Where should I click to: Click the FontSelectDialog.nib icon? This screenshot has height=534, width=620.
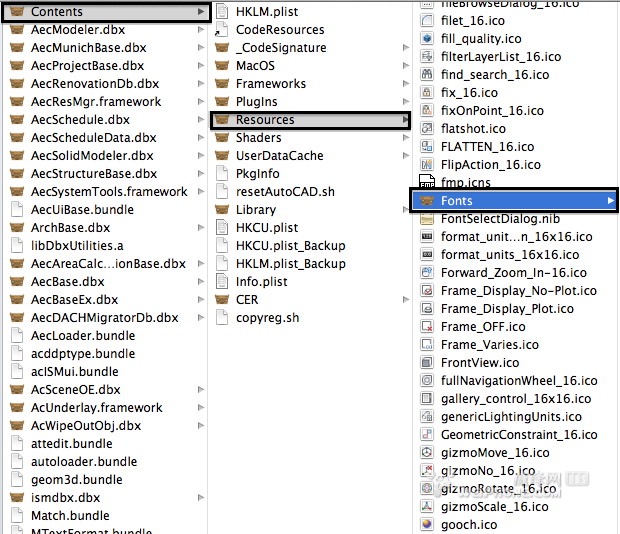pyautogui.click(x=427, y=219)
